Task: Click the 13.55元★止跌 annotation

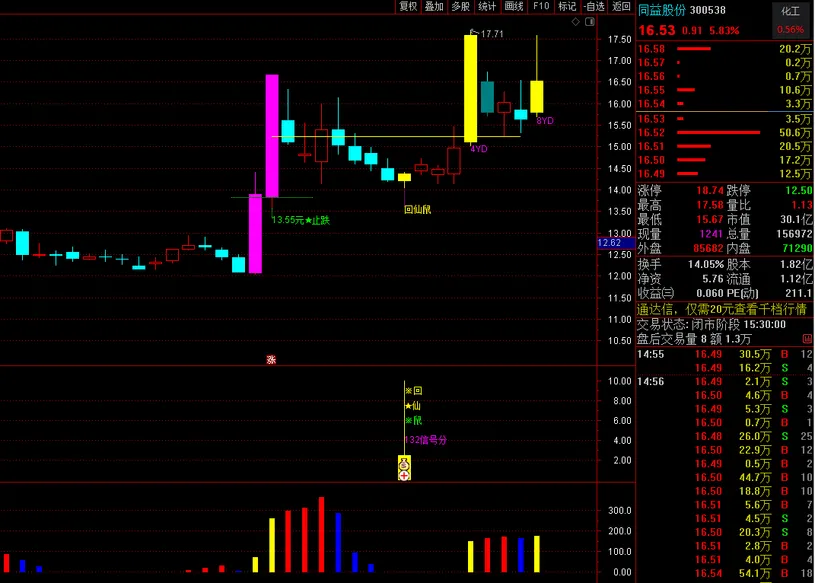Action: 300,220
